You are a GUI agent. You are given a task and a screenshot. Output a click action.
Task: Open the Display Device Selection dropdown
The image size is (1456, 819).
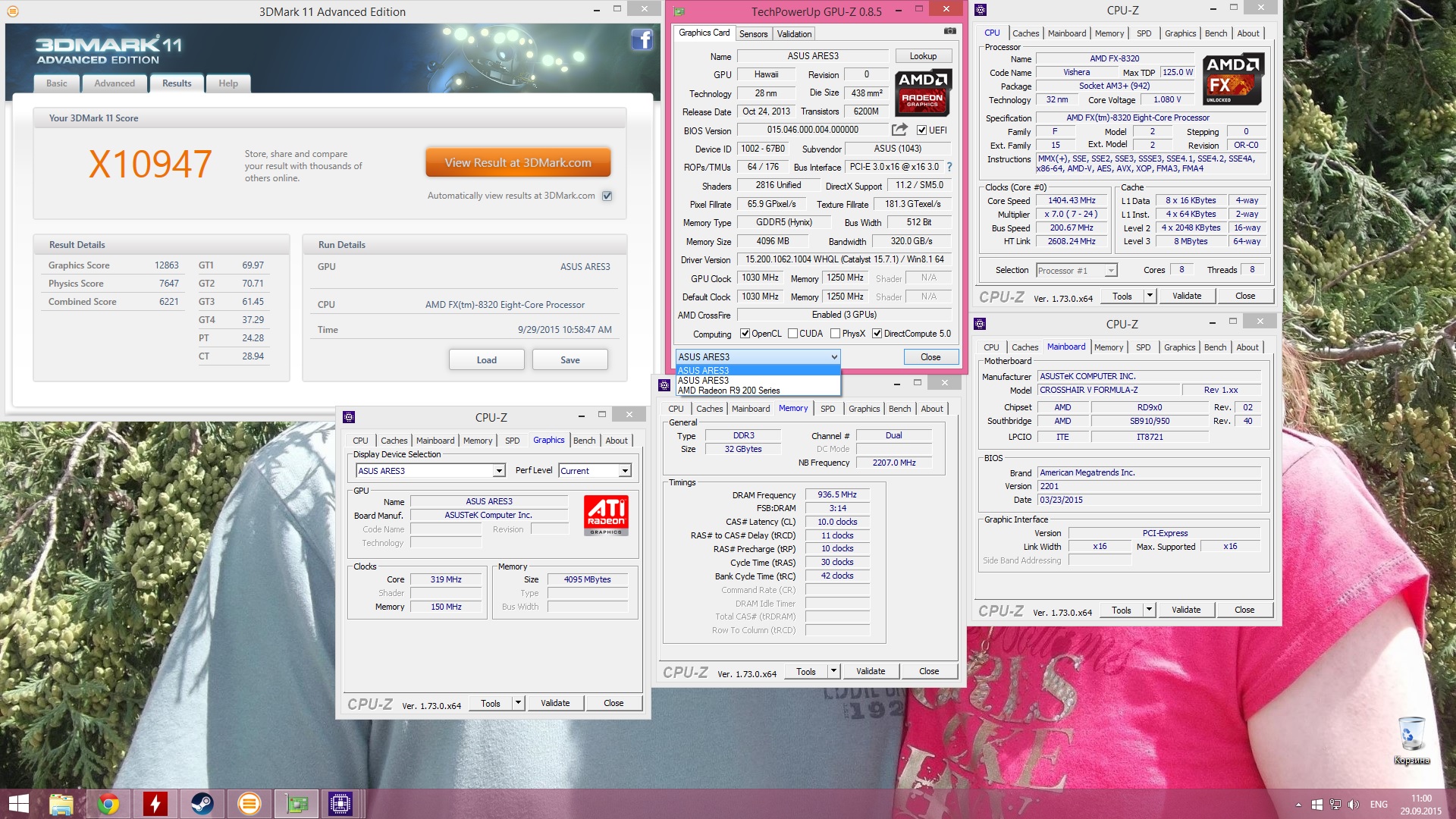(x=499, y=471)
